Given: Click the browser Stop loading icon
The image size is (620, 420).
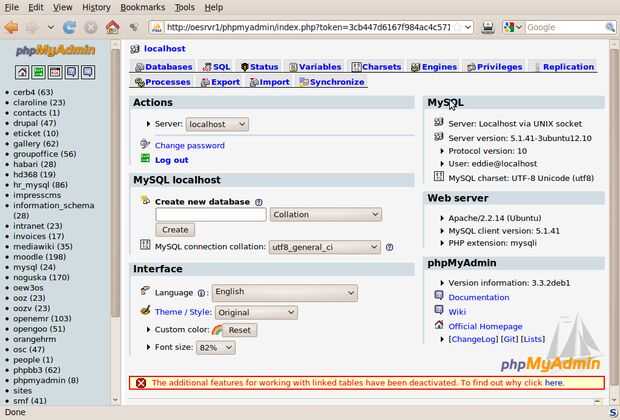Looking at the screenshot, I should (91, 27).
